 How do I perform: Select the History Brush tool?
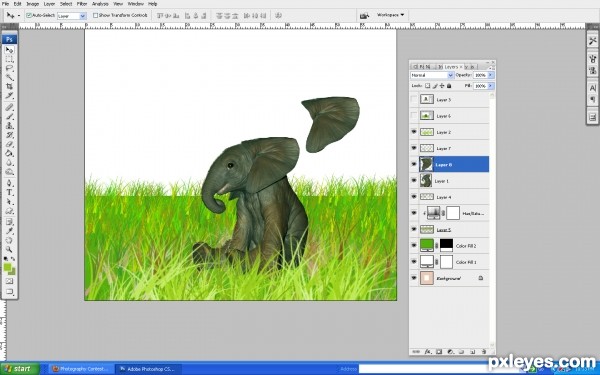coord(9,135)
